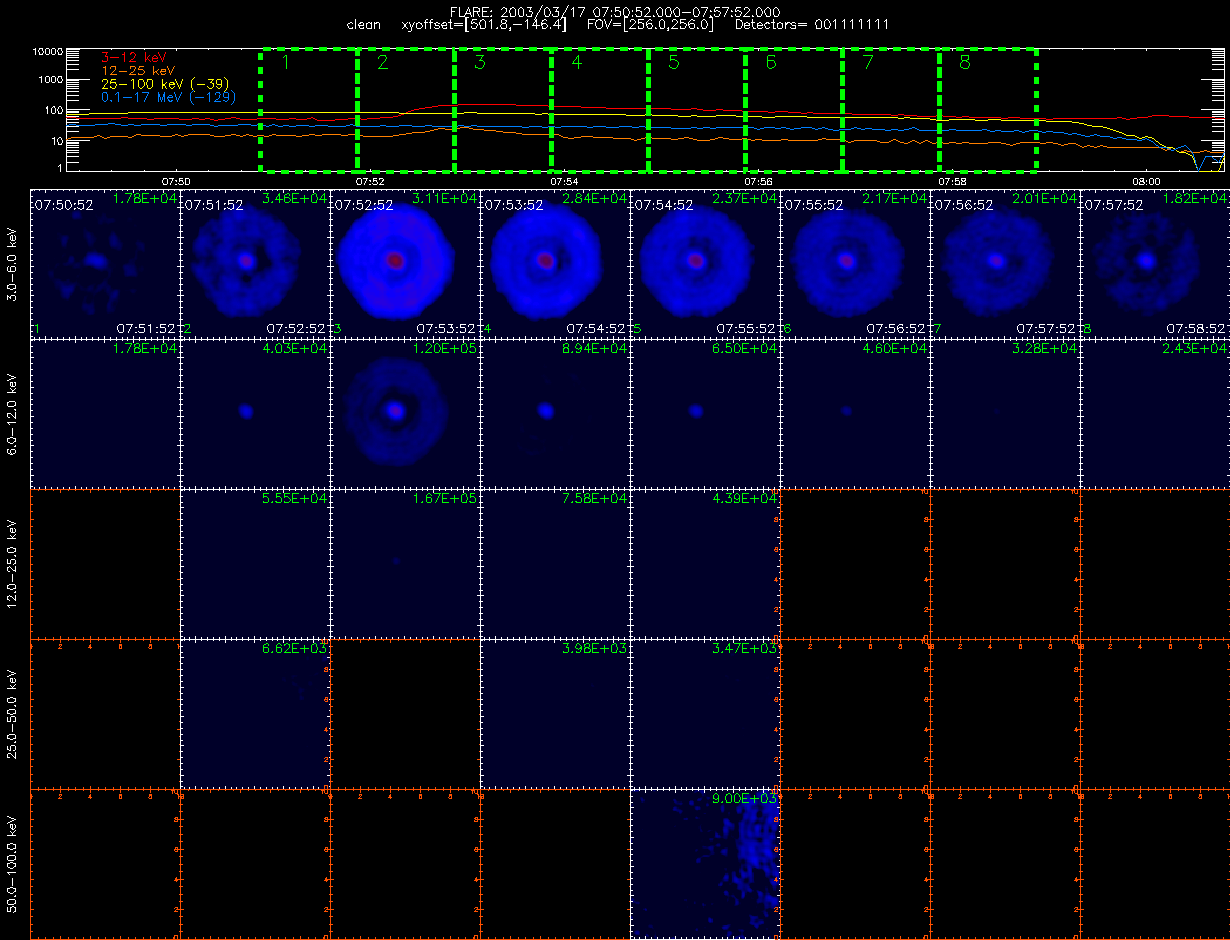Select the 3.0-6.0 keV image starting 07:50:52

pos(105,263)
